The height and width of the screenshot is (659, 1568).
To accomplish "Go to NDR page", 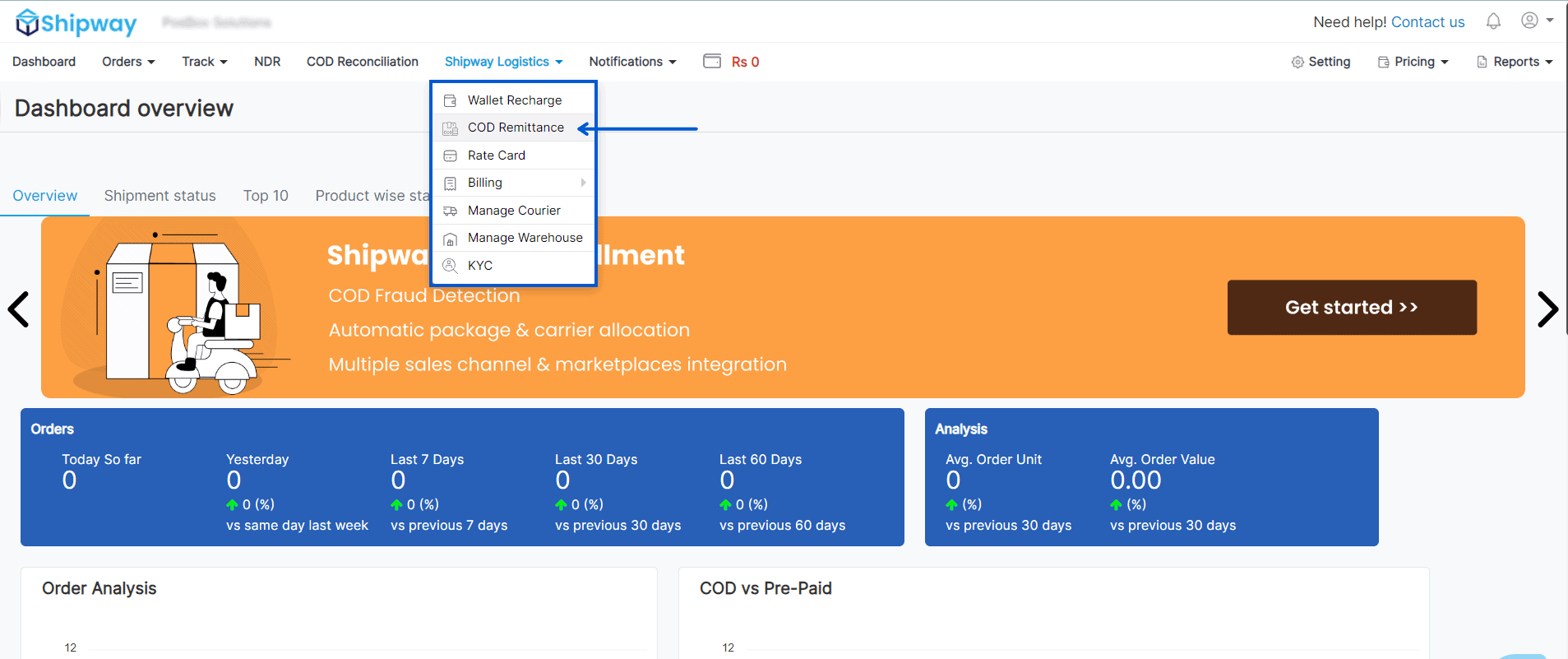I will (x=267, y=62).
